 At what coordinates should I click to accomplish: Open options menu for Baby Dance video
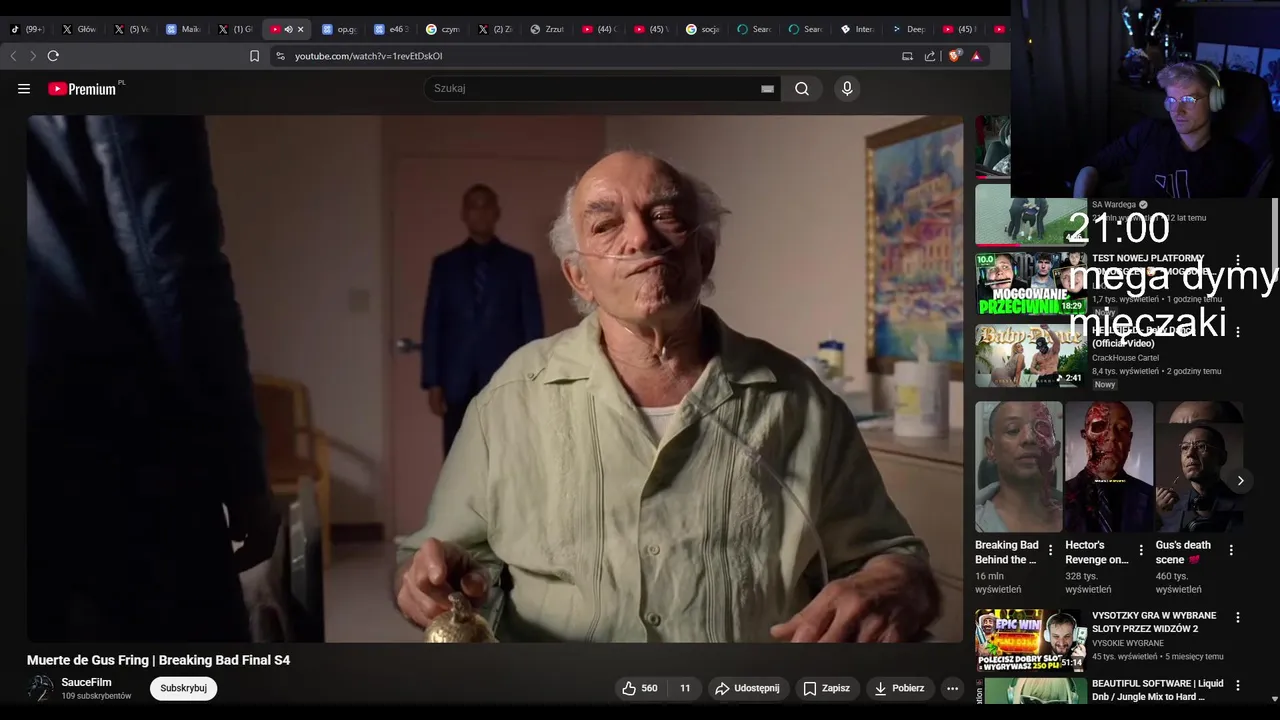tap(1238, 332)
